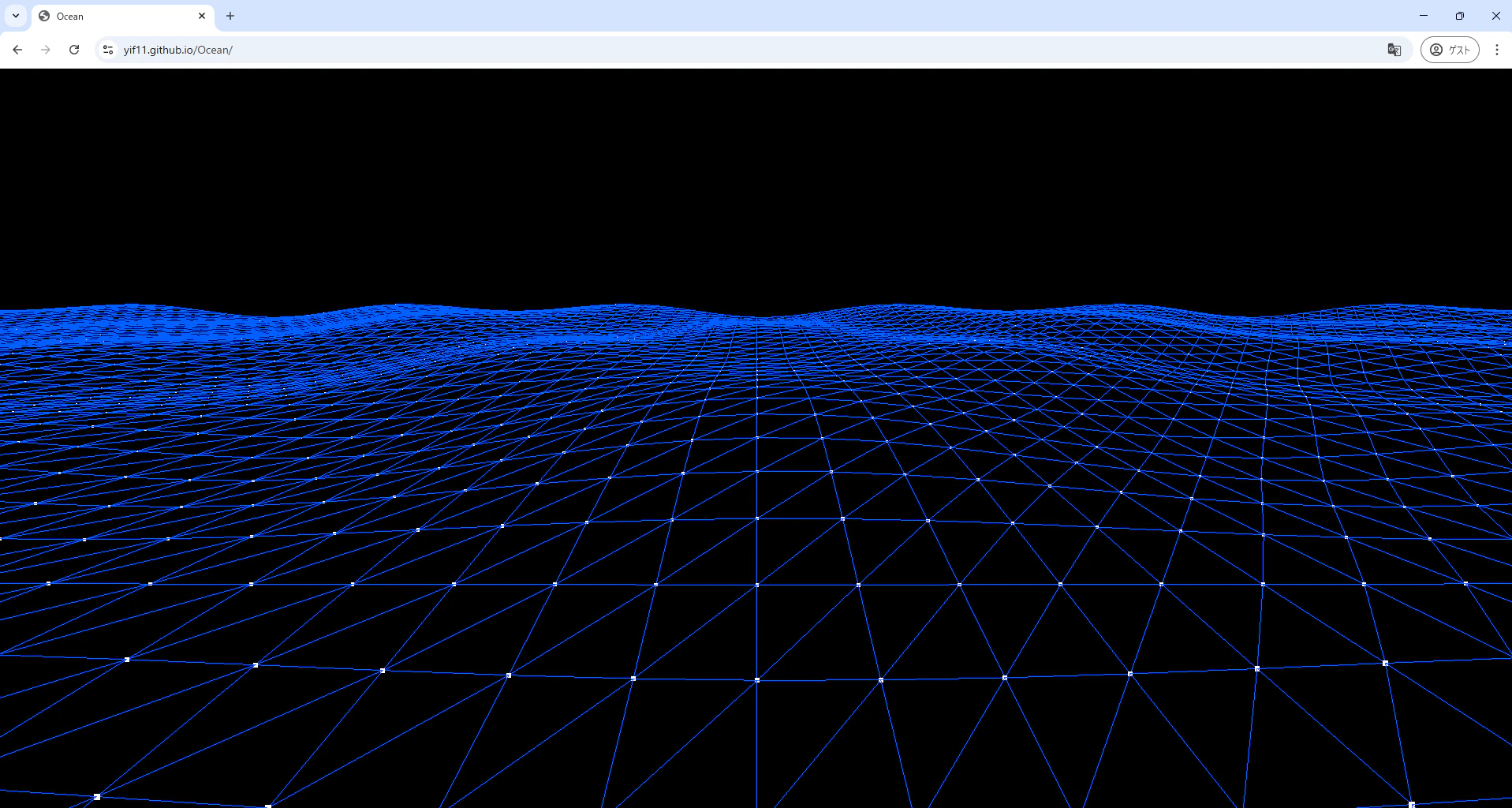
Task: Open the Google Translate icon
Action: coord(1394,50)
